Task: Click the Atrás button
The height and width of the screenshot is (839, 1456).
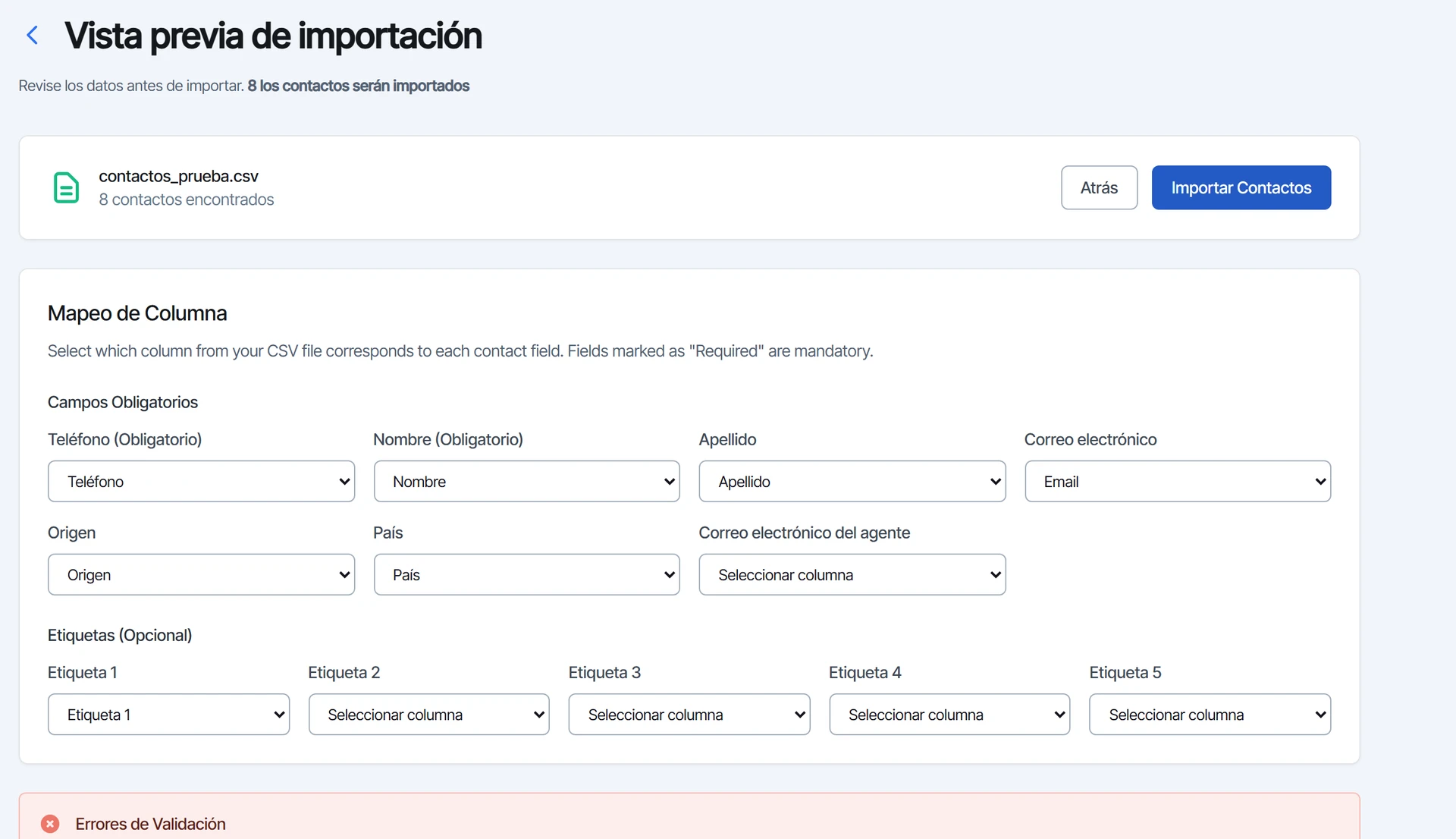Action: pyautogui.click(x=1099, y=187)
